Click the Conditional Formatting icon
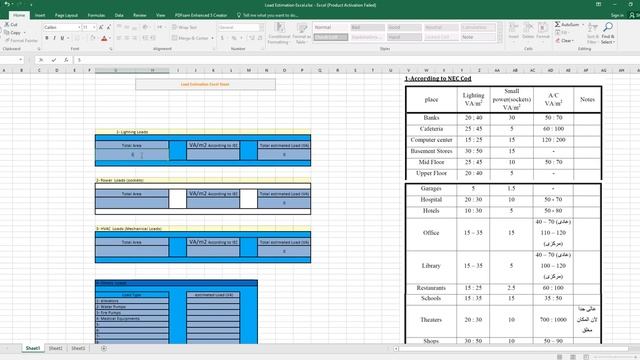 [x=280, y=28]
